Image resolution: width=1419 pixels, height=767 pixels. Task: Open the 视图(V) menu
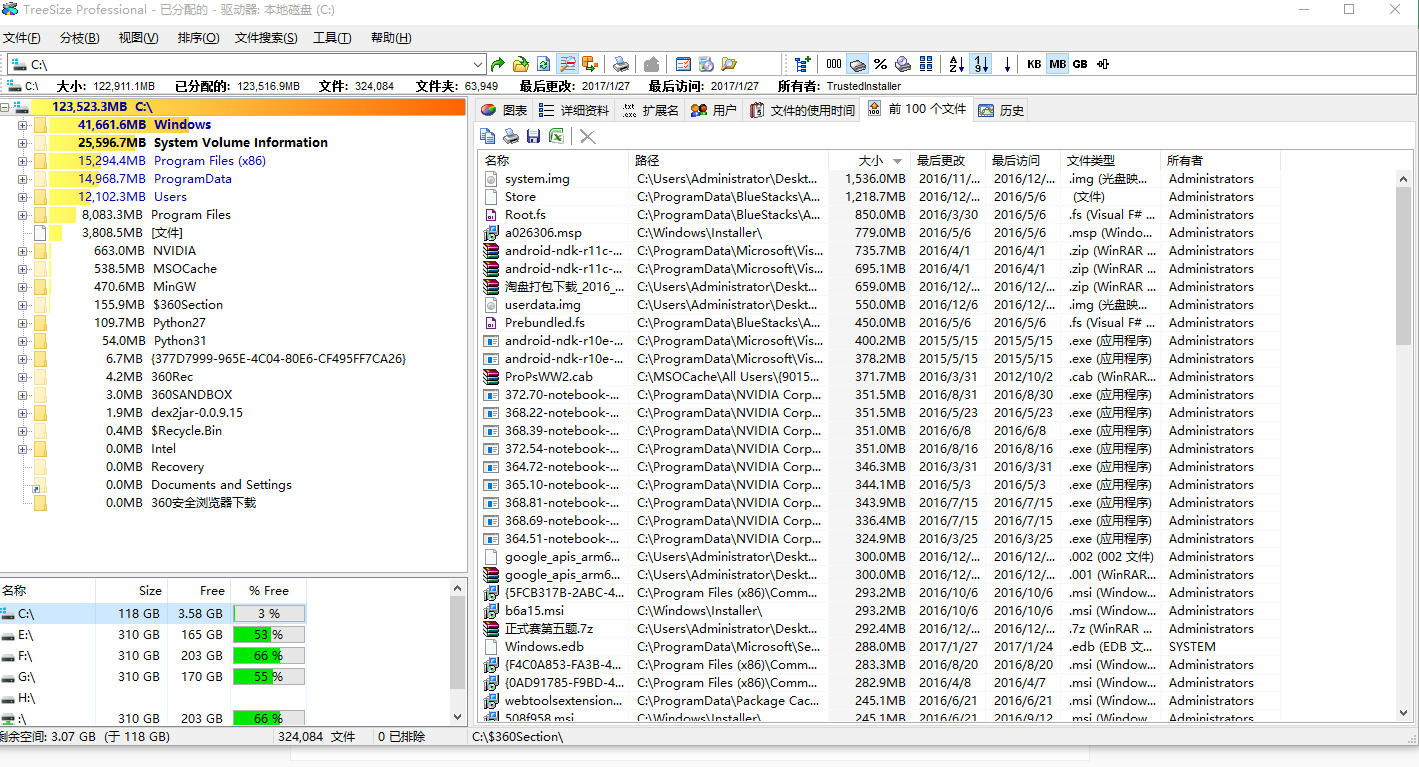coord(138,38)
